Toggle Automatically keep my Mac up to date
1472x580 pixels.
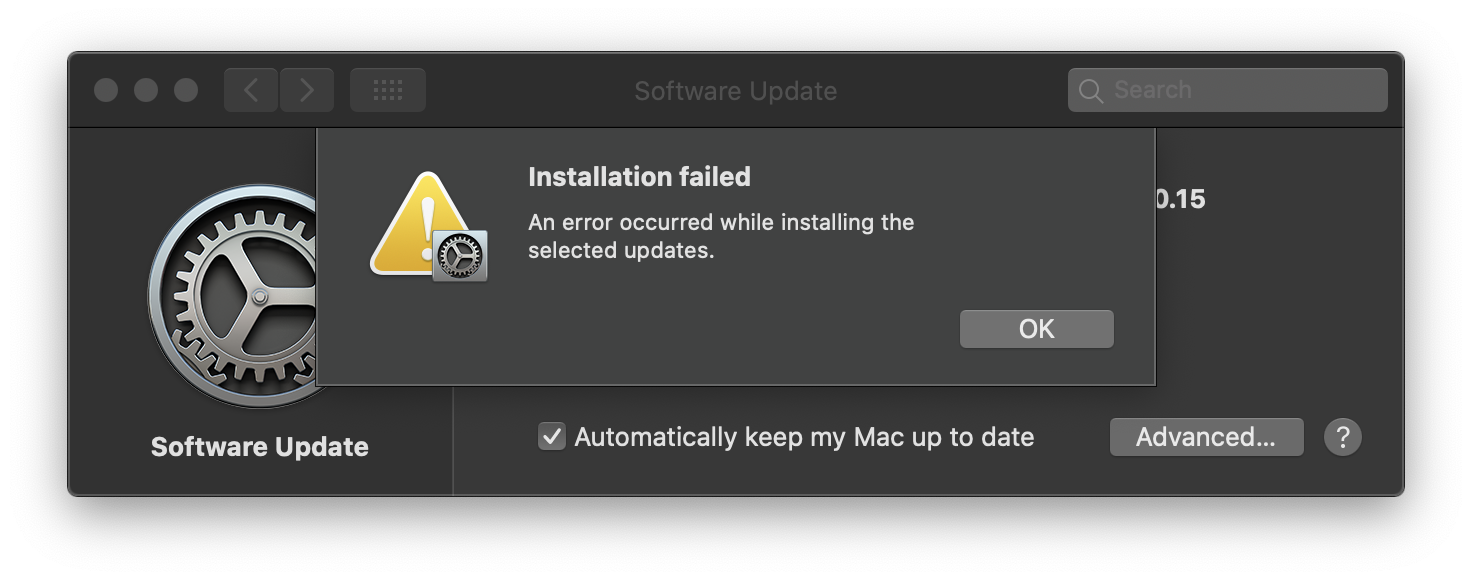click(552, 437)
